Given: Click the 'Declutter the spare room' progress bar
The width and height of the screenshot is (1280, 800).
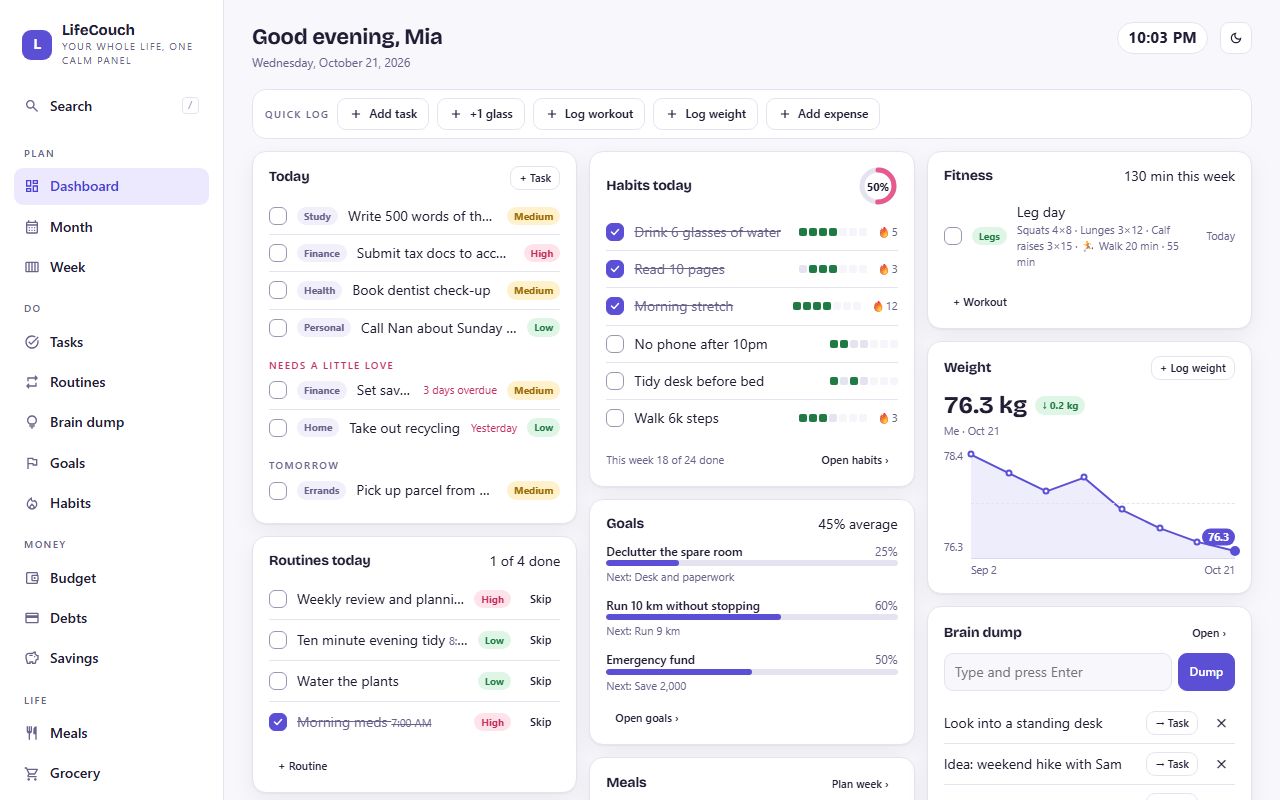Looking at the screenshot, I should click(x=752, y=563).
